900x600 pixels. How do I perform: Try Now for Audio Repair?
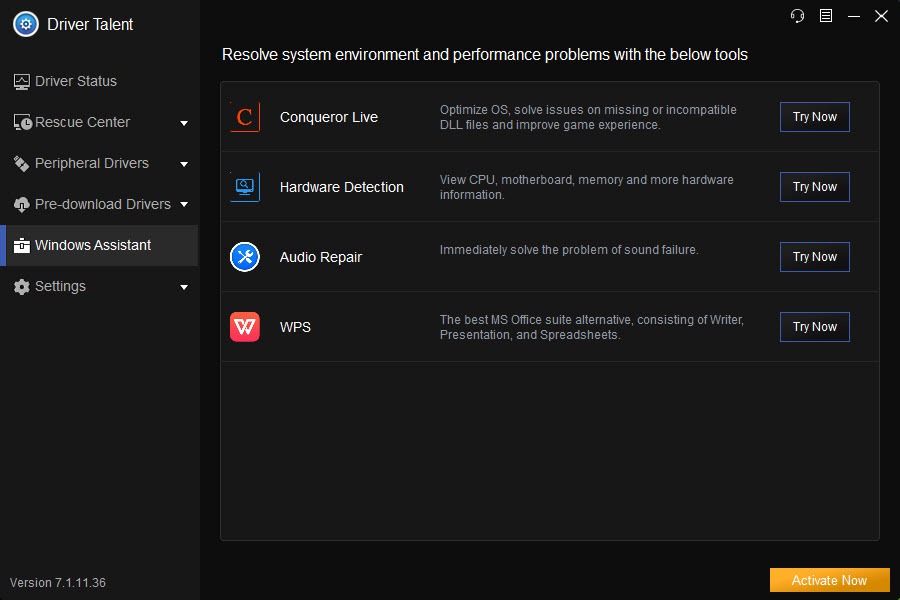tap(814, 257)
